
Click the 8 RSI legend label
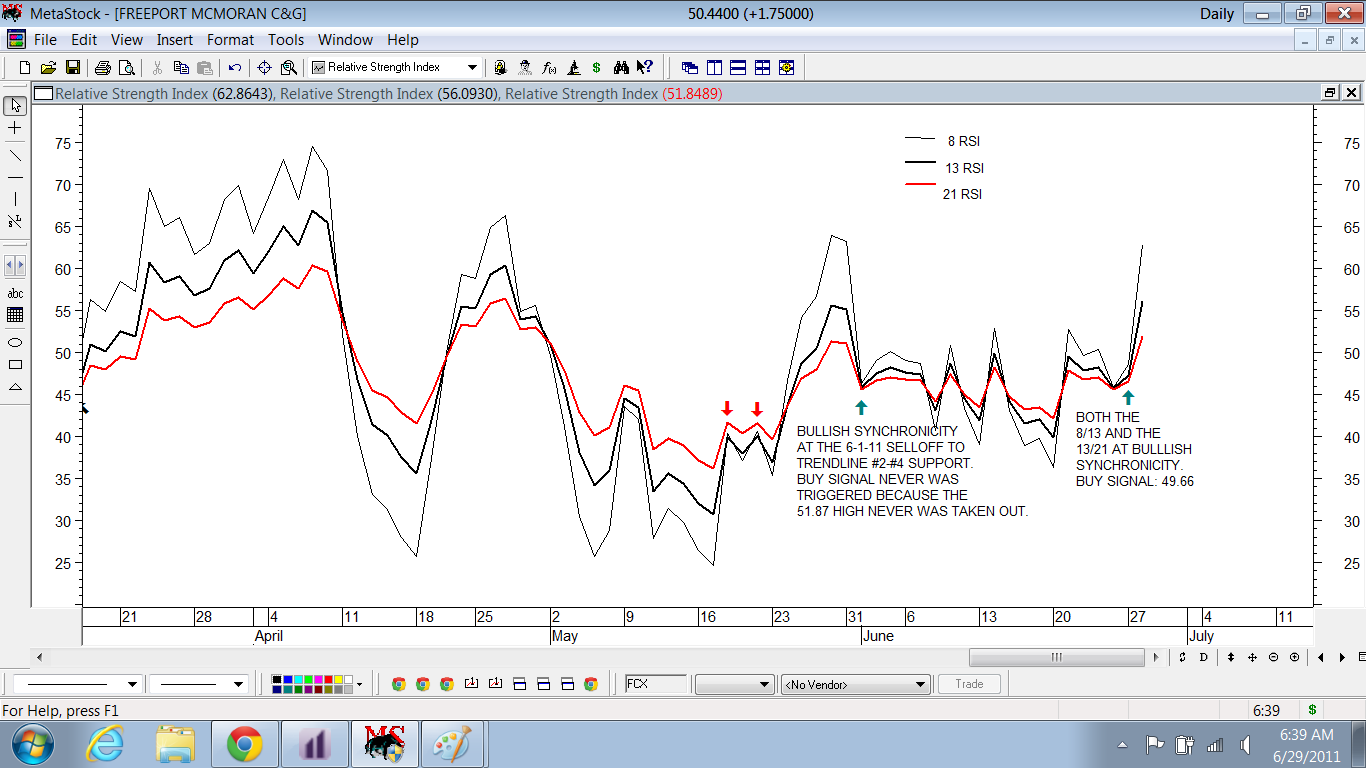coord(964,142)
